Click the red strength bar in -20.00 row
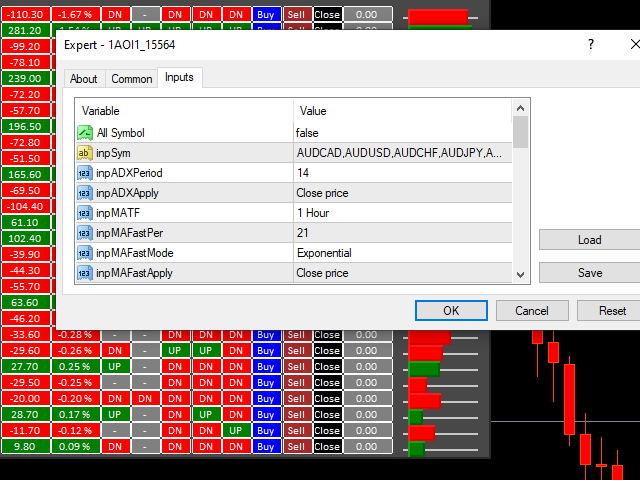This screenshot has height=480, width=640. (x=424, y=401)
